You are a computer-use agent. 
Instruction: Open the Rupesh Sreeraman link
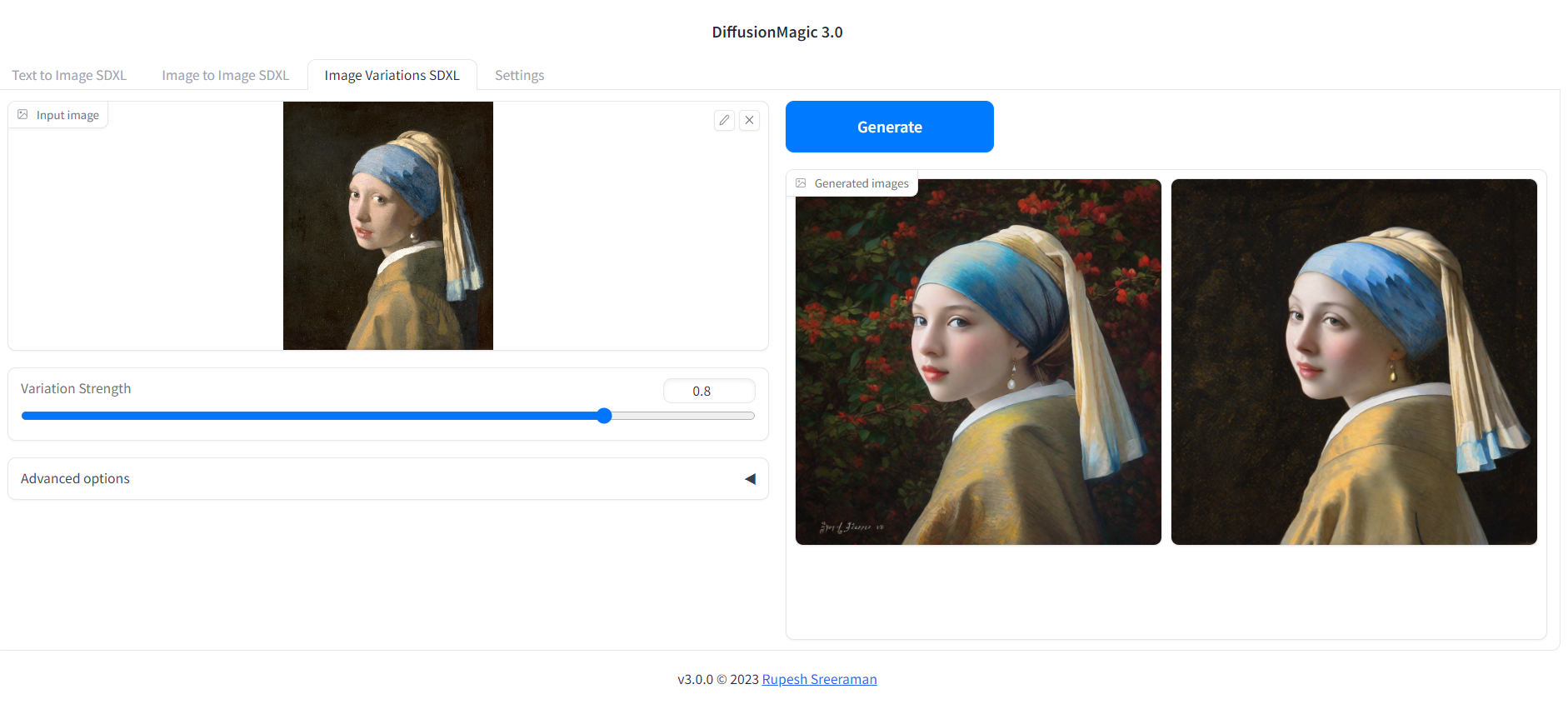[x=819, y=679]
